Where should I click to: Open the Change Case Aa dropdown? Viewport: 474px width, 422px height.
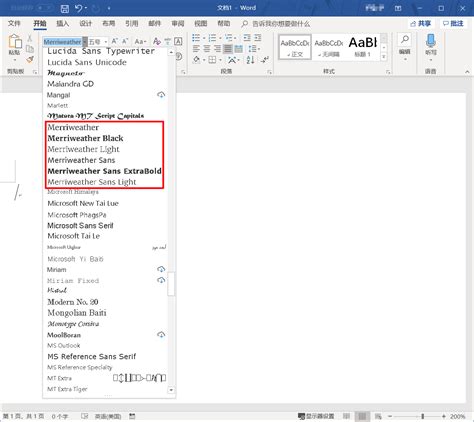(x=140, y=42)
